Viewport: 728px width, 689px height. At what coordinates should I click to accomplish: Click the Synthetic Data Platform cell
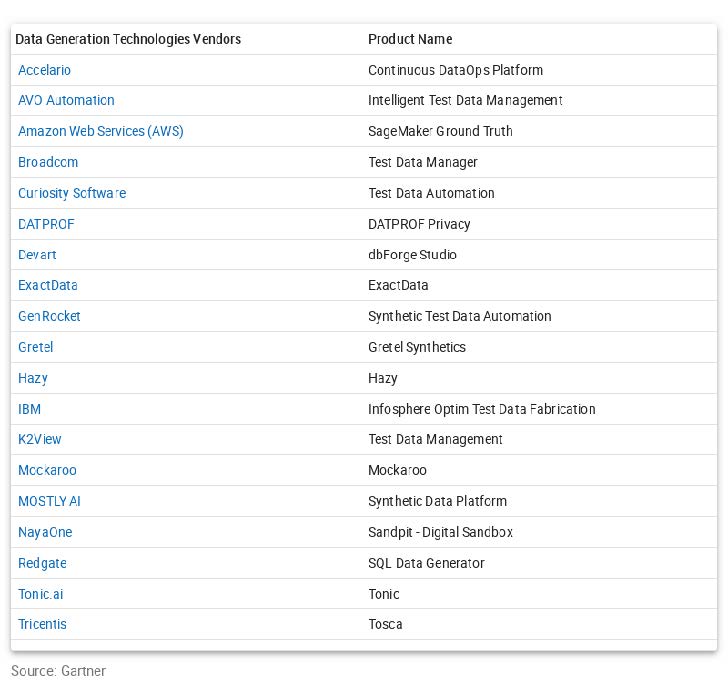pos(437,501)
